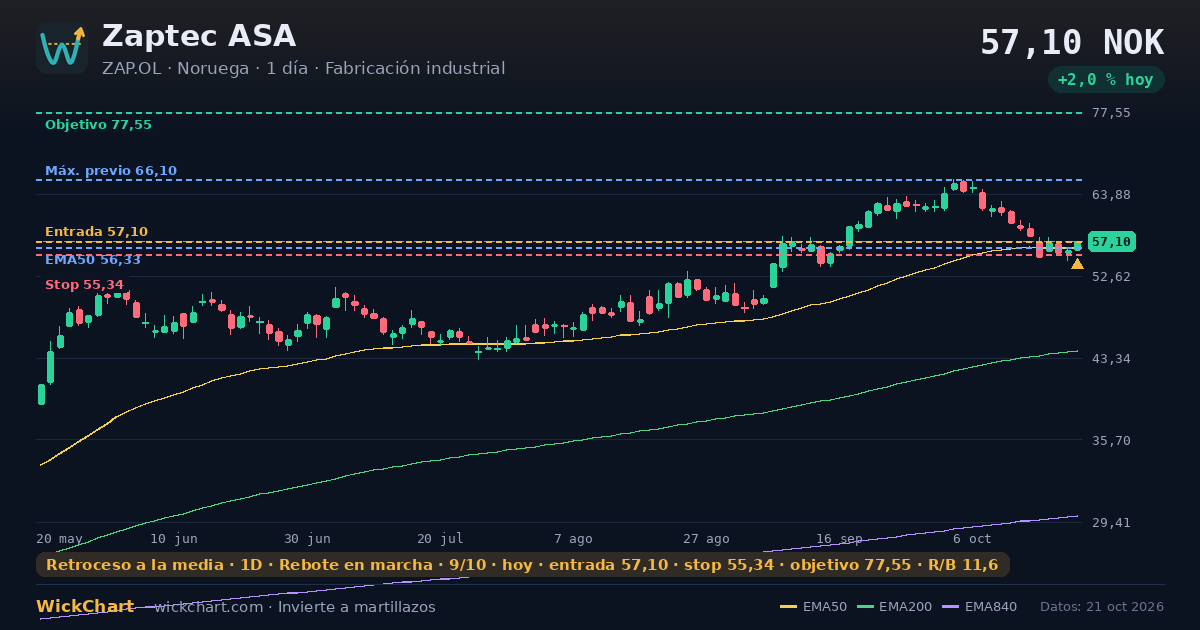Click the orange triangle entry marker
The image size is (1200, 630).
point(1077,264)
